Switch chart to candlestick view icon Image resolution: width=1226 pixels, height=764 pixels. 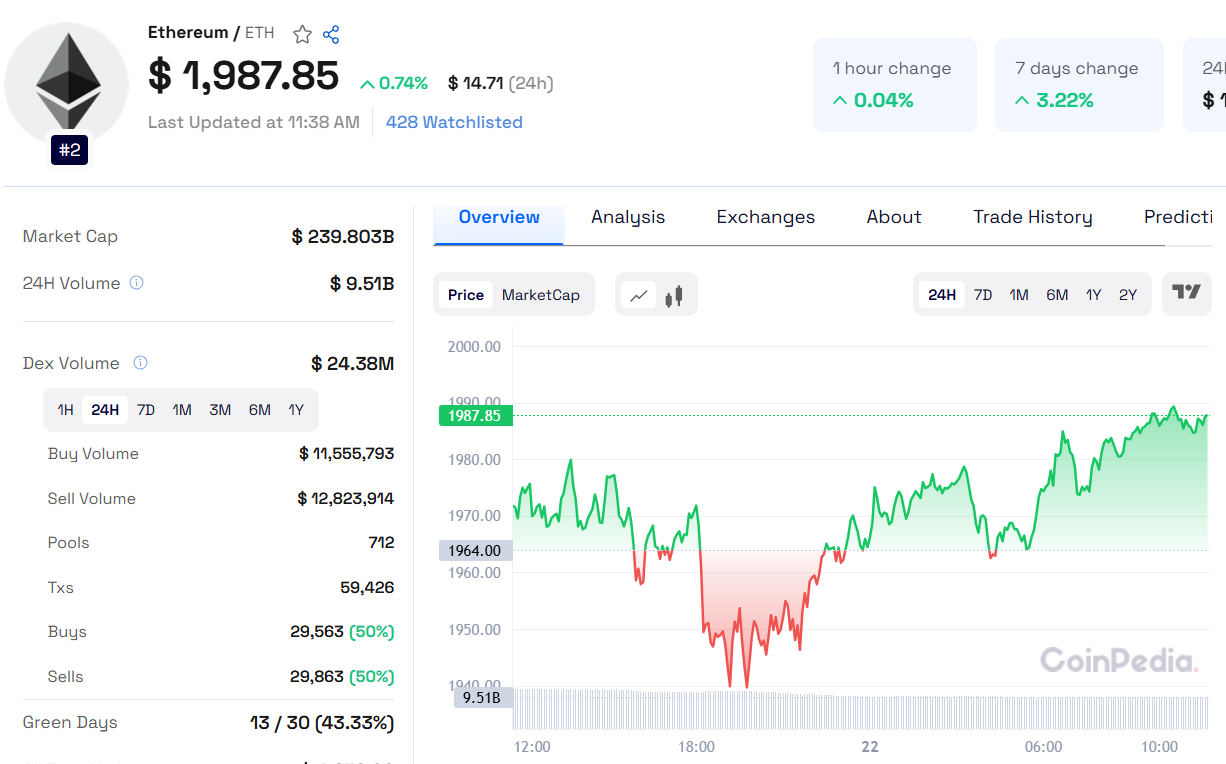(x=674, y=295)
